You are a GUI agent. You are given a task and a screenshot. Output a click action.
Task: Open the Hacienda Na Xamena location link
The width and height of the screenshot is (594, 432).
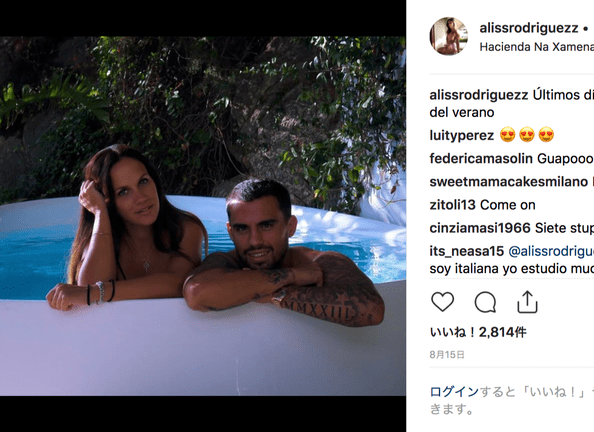[536, 47]
